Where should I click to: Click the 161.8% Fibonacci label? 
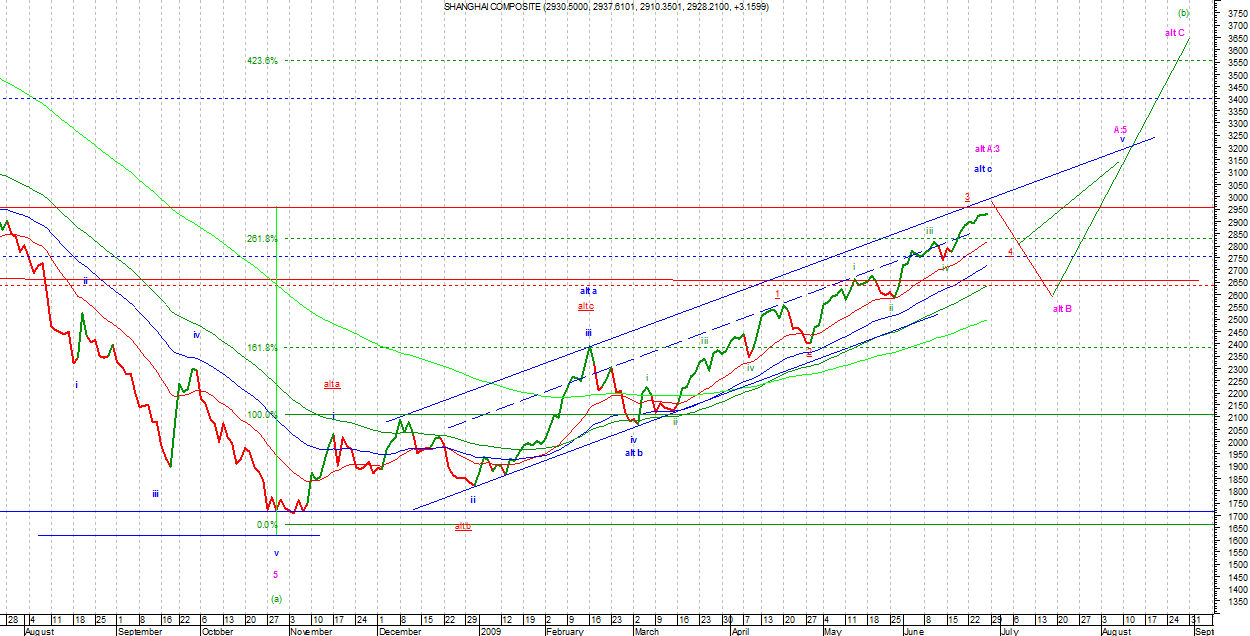click(262, 348)
